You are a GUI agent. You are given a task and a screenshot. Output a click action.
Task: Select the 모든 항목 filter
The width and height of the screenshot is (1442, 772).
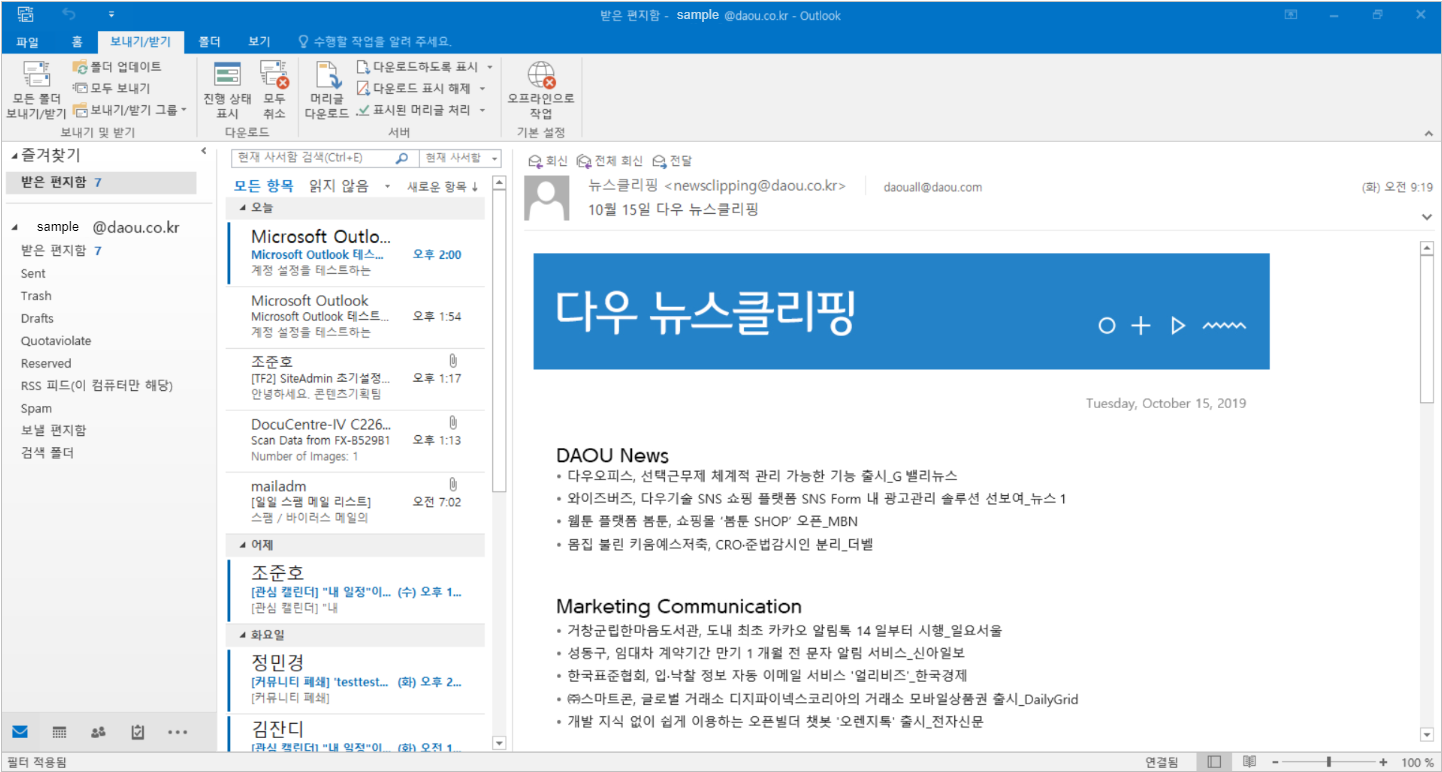[264, 186]
